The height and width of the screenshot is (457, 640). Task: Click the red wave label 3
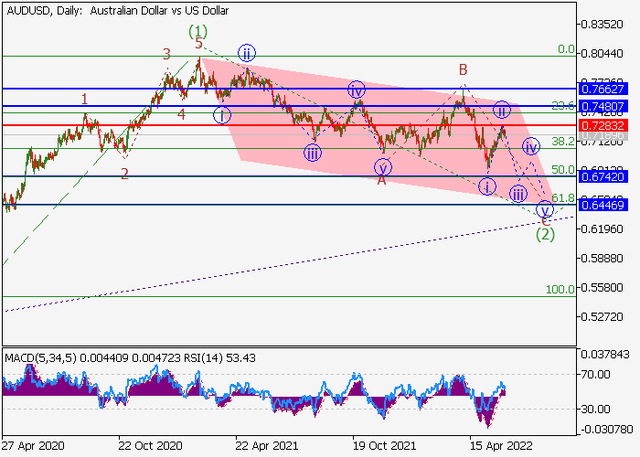167,53
